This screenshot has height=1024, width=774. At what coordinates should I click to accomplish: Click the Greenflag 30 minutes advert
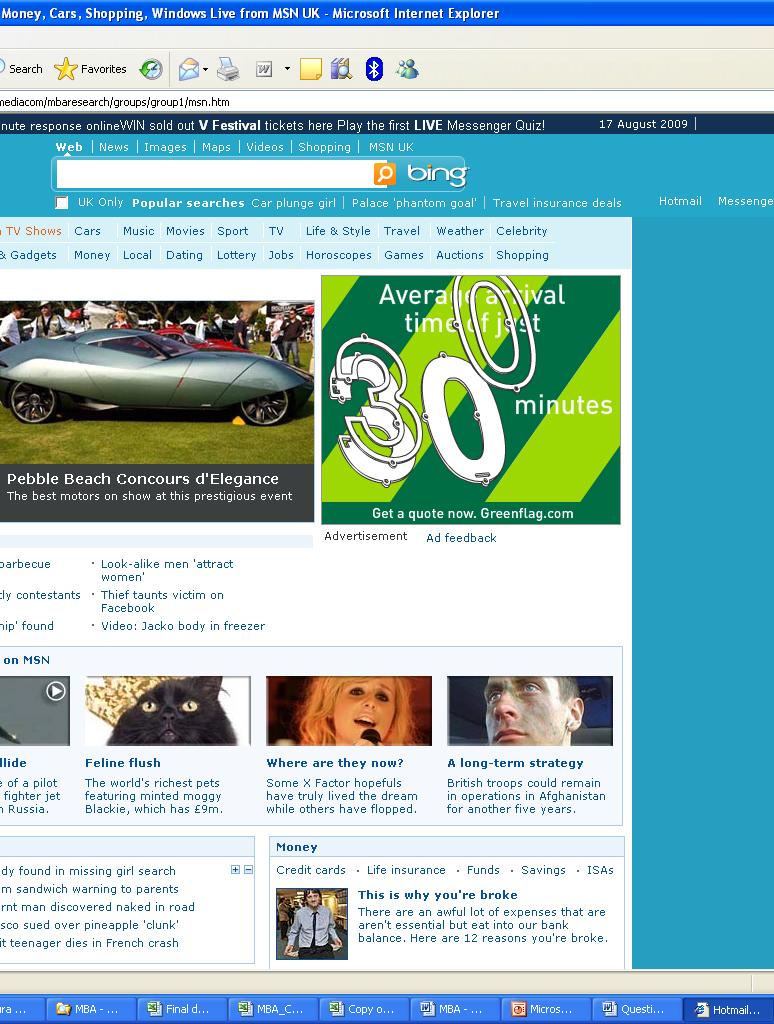471,400
